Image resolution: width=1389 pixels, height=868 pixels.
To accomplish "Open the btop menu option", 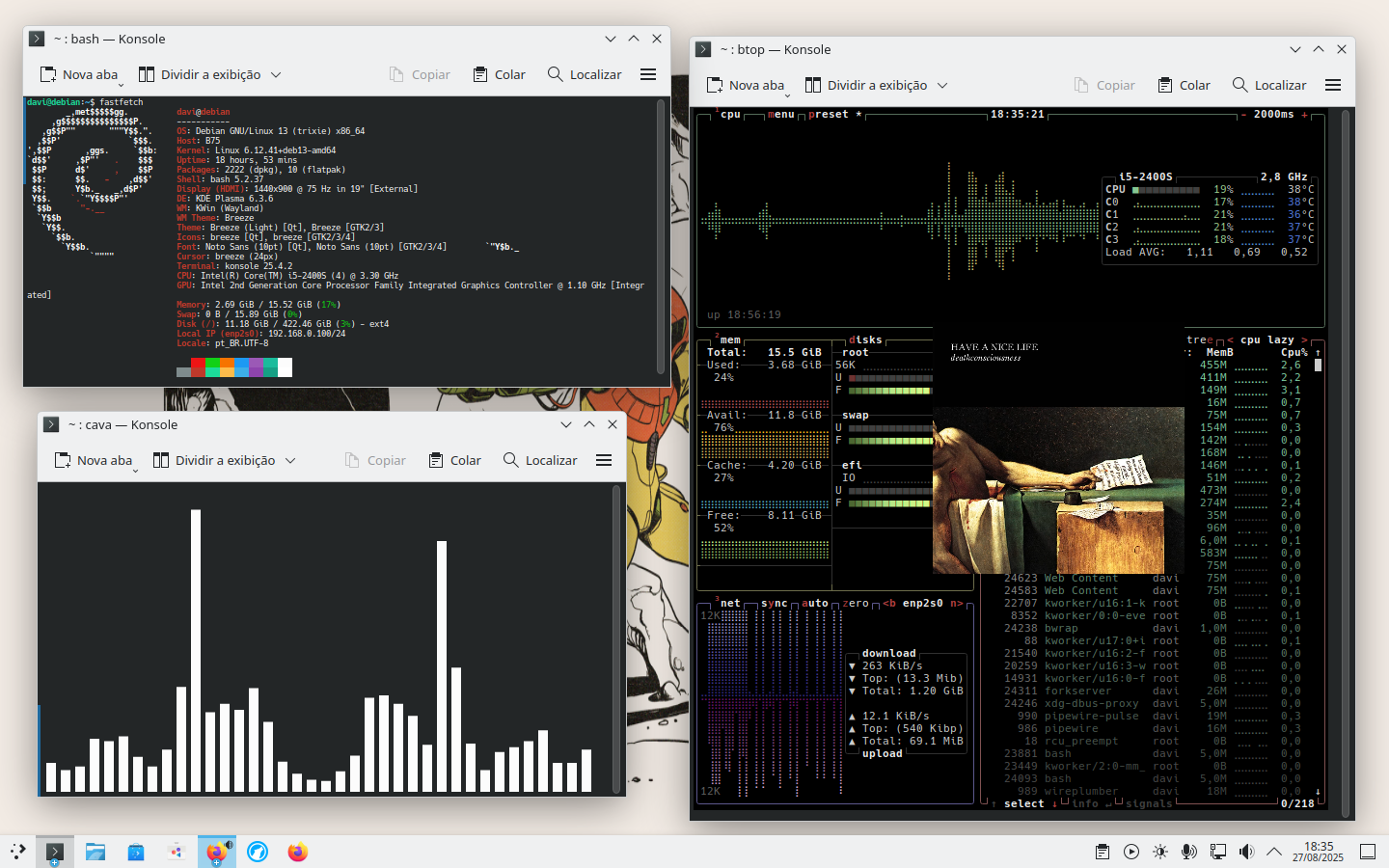I will click(780, 114).
